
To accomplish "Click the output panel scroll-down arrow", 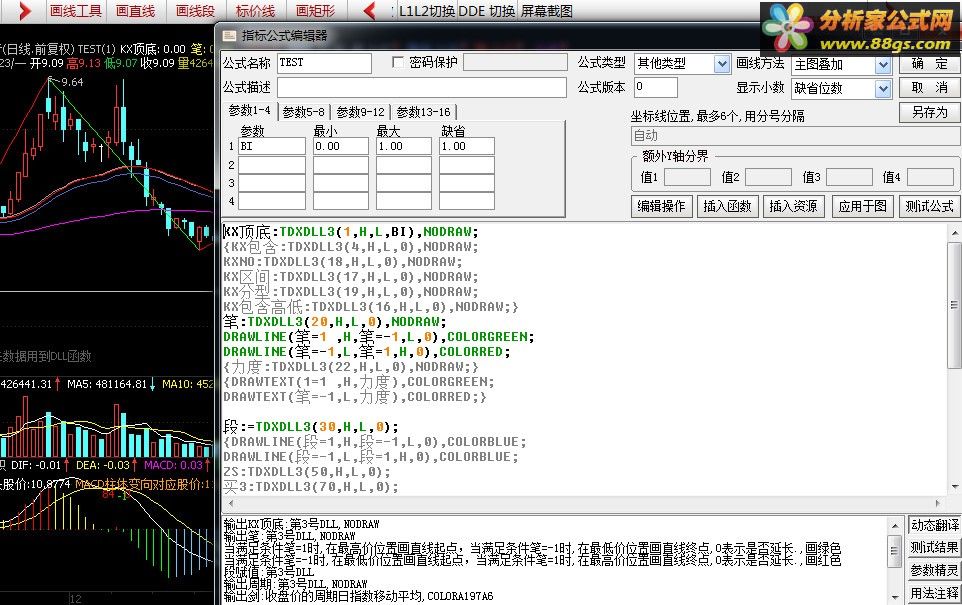I will point(895,596).
